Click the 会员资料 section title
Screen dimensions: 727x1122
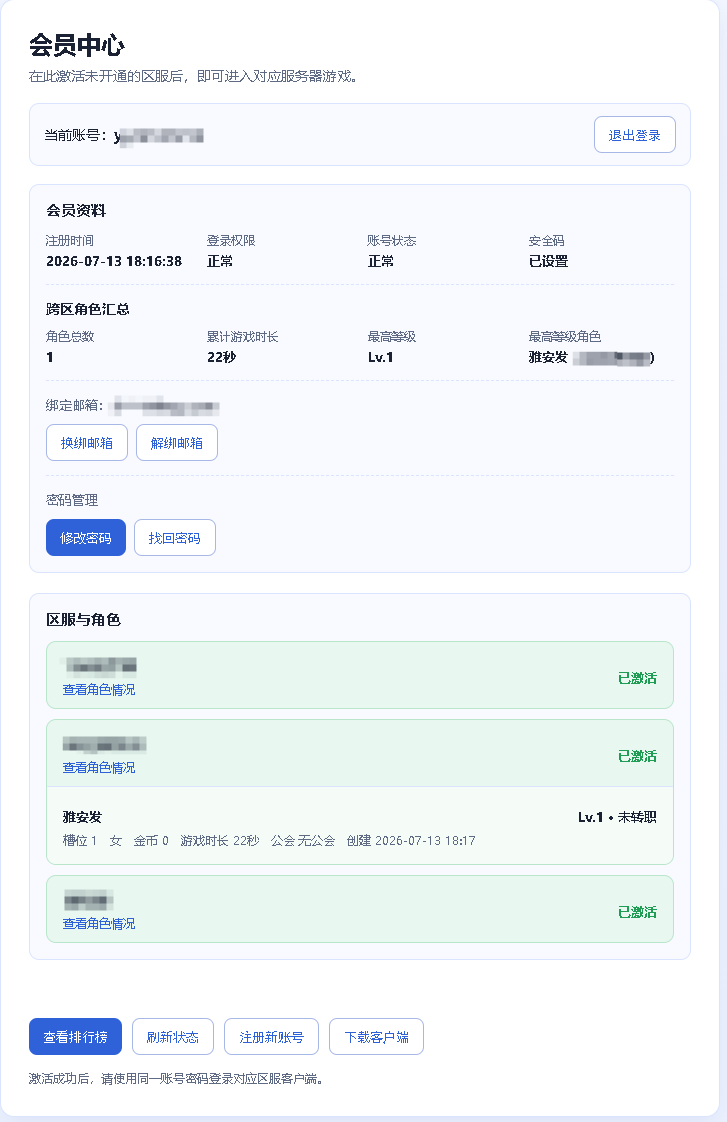click(76, 210)
